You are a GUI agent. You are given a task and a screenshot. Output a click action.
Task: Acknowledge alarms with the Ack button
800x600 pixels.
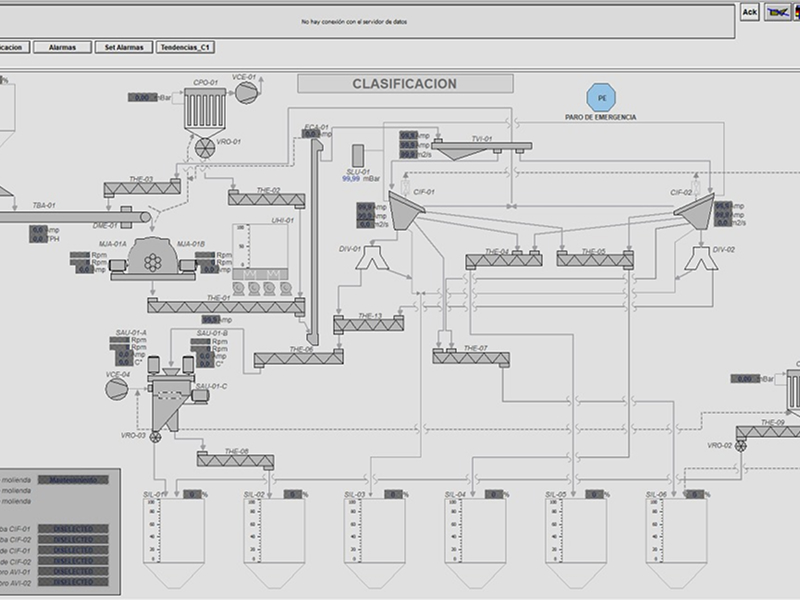pyautogui.click(x=749, y=12)
